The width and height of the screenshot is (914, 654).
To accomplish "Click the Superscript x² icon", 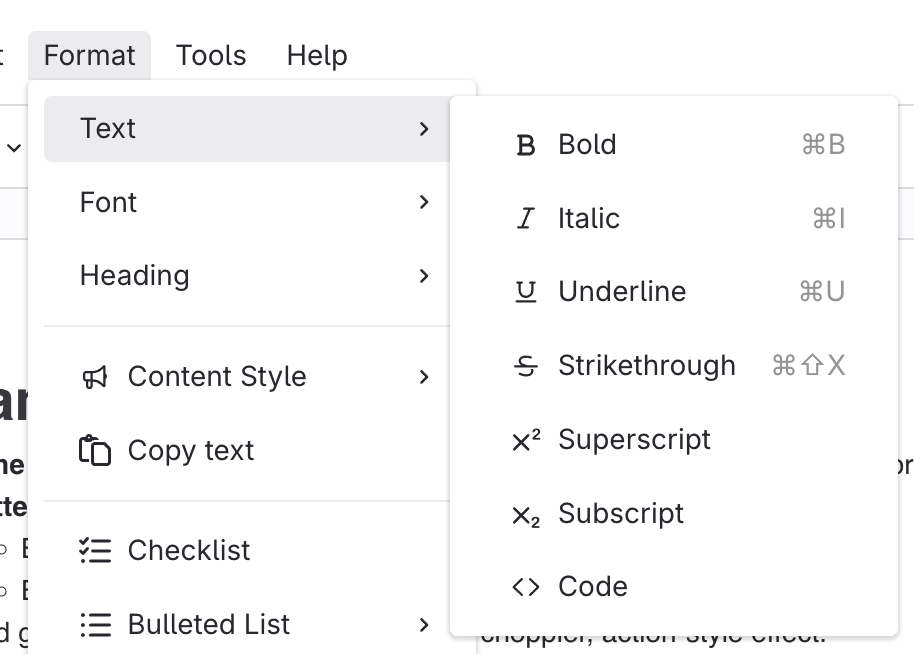I will tap(526, 440).
